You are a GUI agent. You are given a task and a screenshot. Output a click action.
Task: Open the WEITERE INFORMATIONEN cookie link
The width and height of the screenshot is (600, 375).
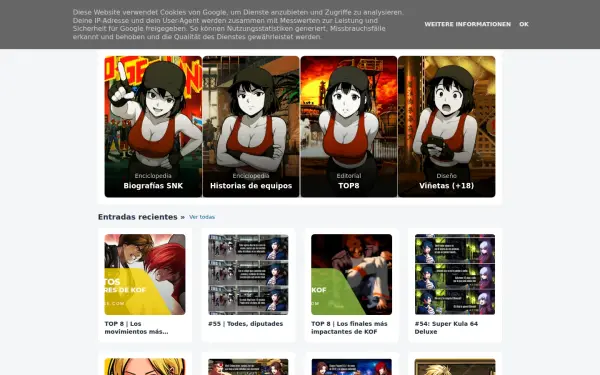(x=467, y=24)
